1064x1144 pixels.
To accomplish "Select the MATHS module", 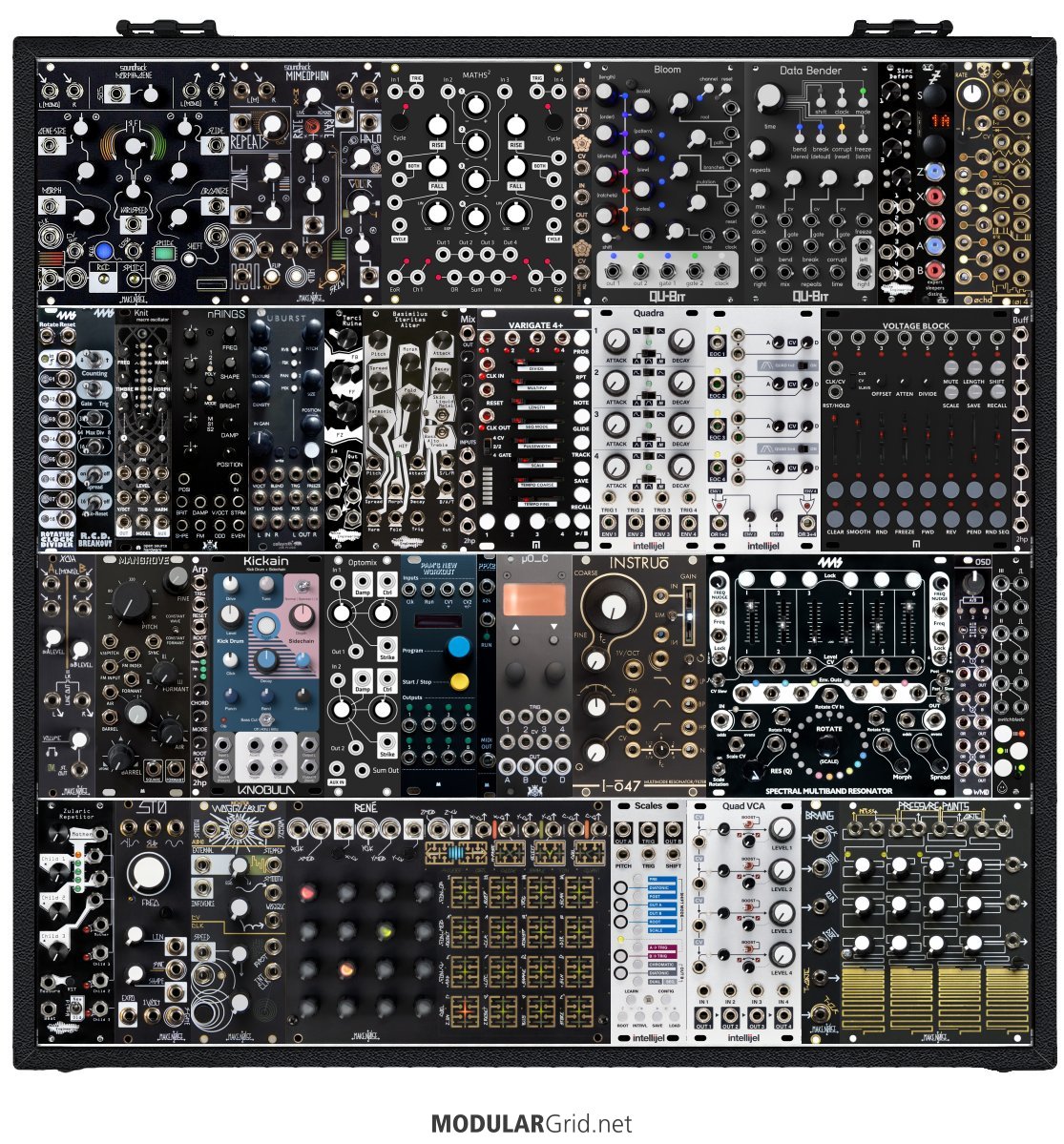I will coord(476,184).
